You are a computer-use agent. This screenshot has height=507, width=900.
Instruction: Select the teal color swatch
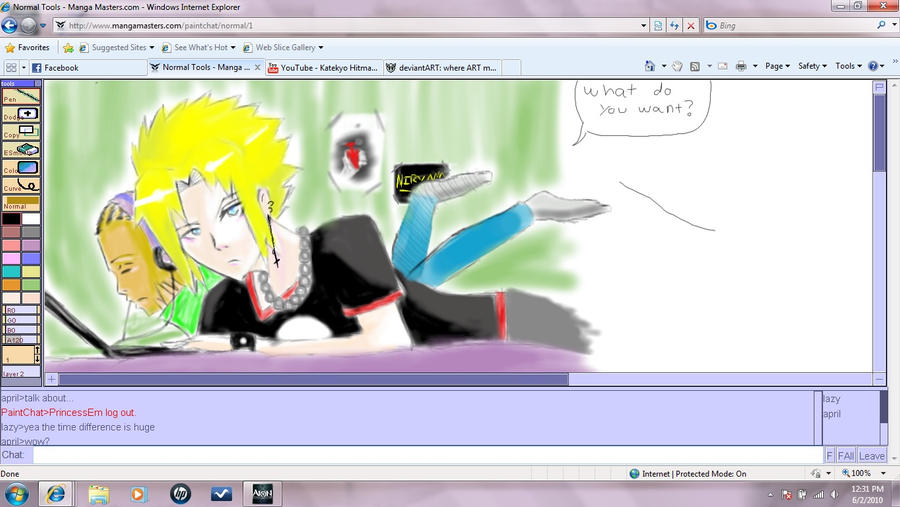click(11, 272)
